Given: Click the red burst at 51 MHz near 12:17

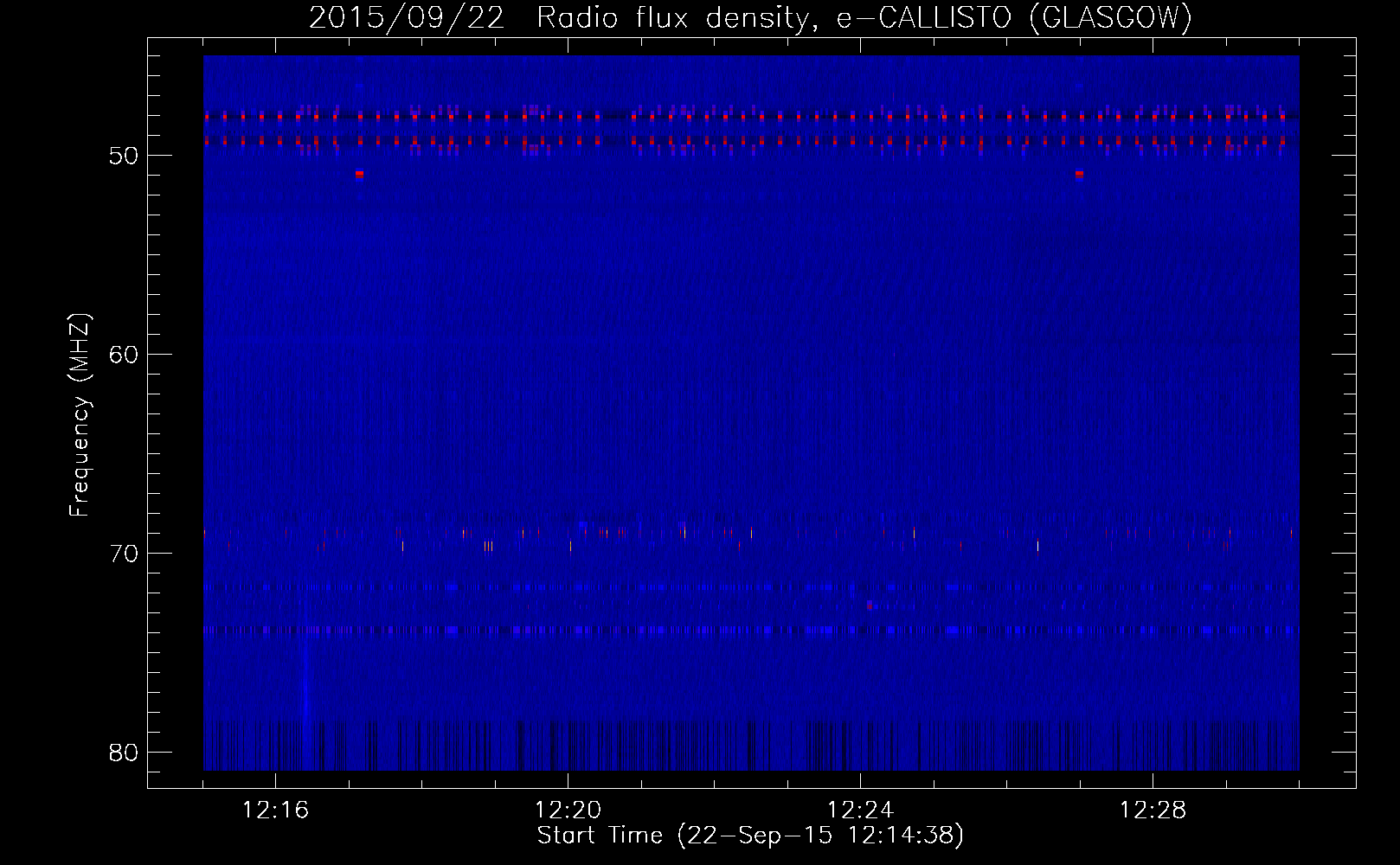Looking at the screenshot, I should point(359,174).
